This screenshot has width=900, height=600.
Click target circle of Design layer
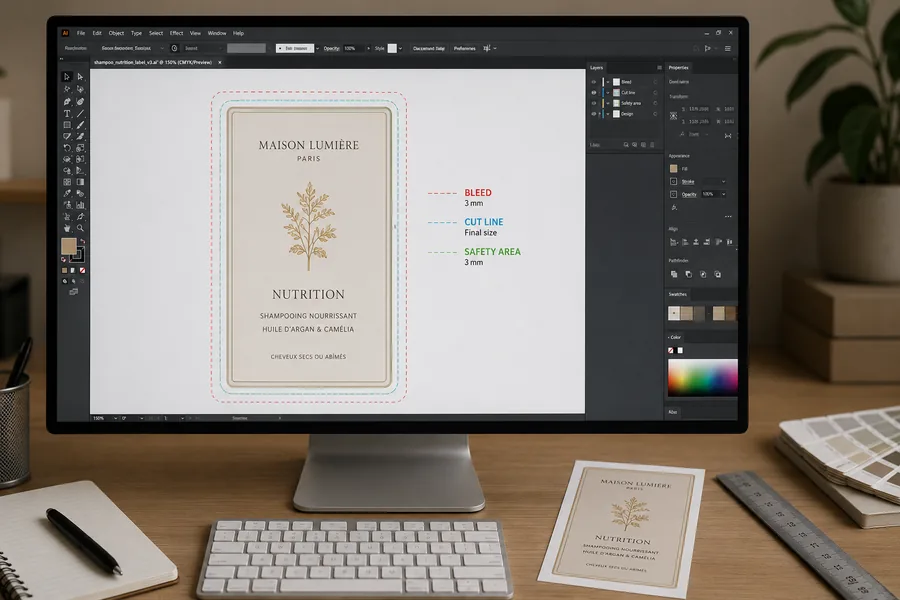point(655,114)
